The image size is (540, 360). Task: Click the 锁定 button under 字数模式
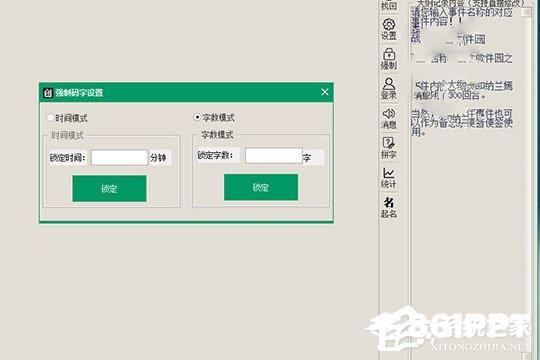coord(261,187)
